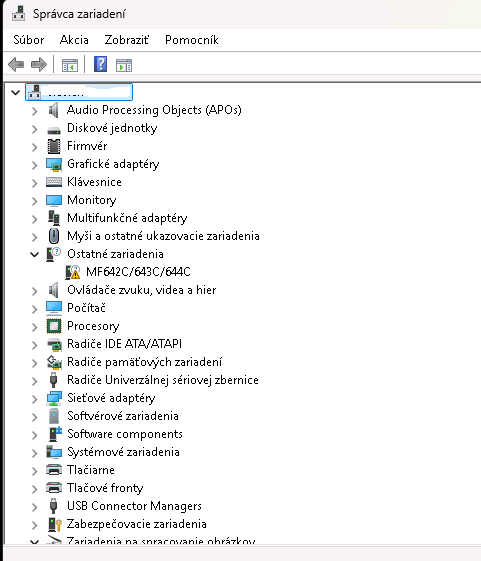
Task: Open the Zobraziť menu
Action: click(x=127, y=40)
